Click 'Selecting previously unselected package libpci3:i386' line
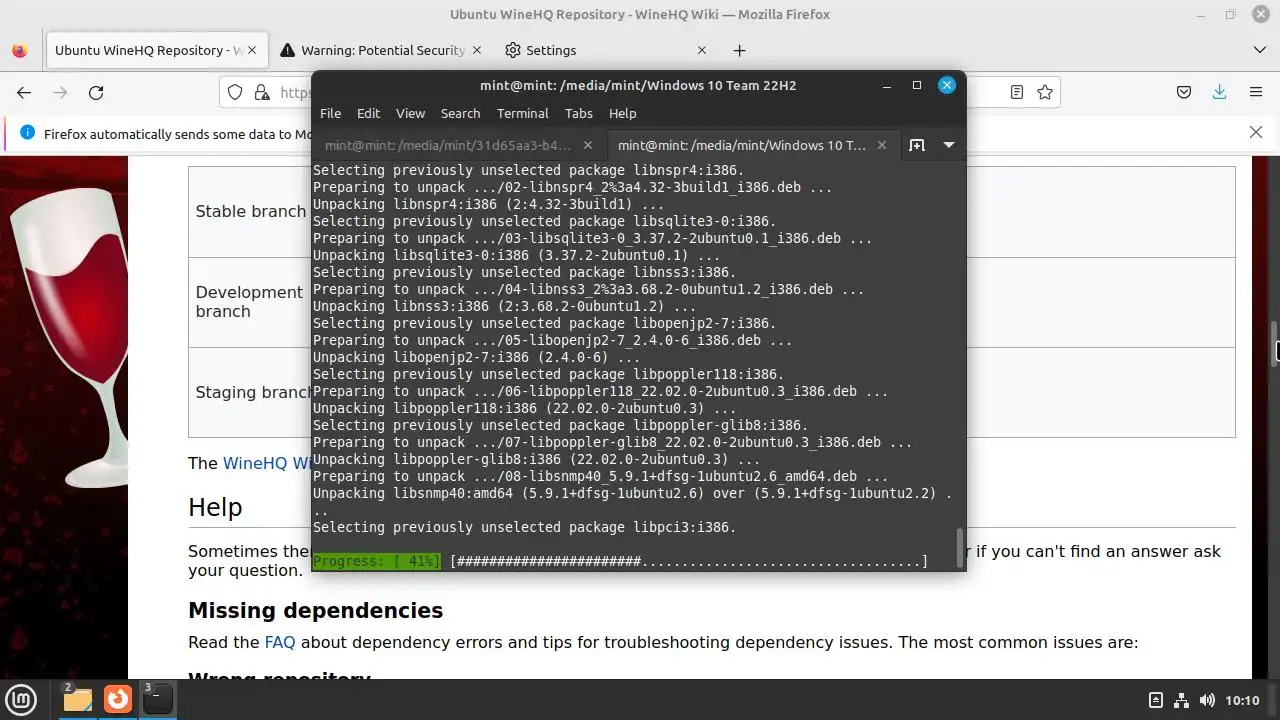This screenshot has width=1280, height=720. click(x=524, y=527)
